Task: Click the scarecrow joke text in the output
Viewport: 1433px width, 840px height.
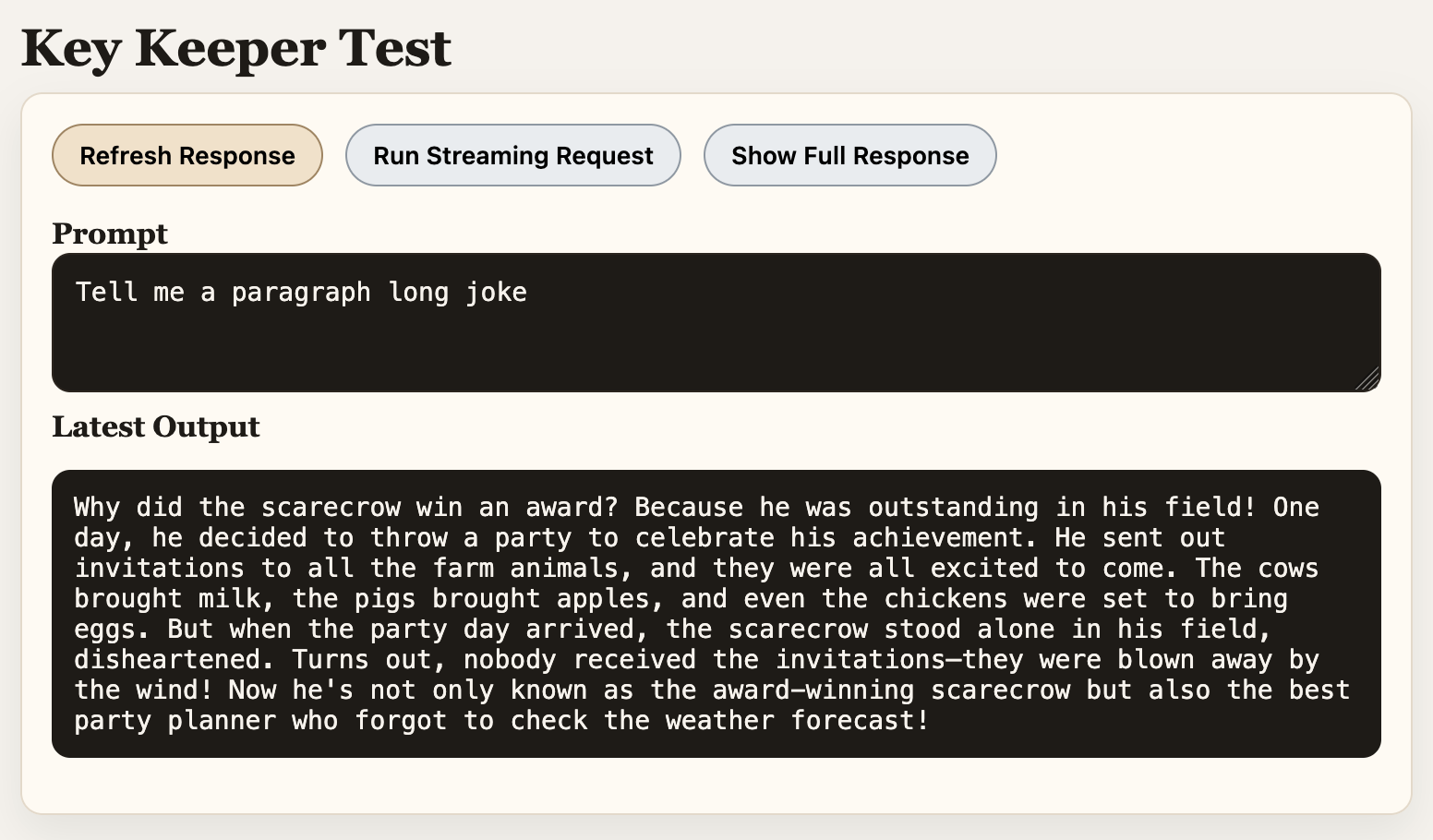Action: pyautogui.click(x=646, y=600)
